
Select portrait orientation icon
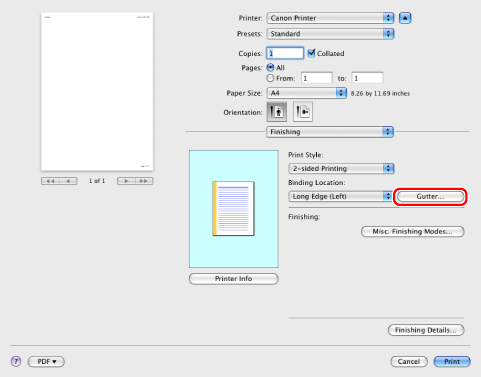pyautogui.click(x=277, y=112)
